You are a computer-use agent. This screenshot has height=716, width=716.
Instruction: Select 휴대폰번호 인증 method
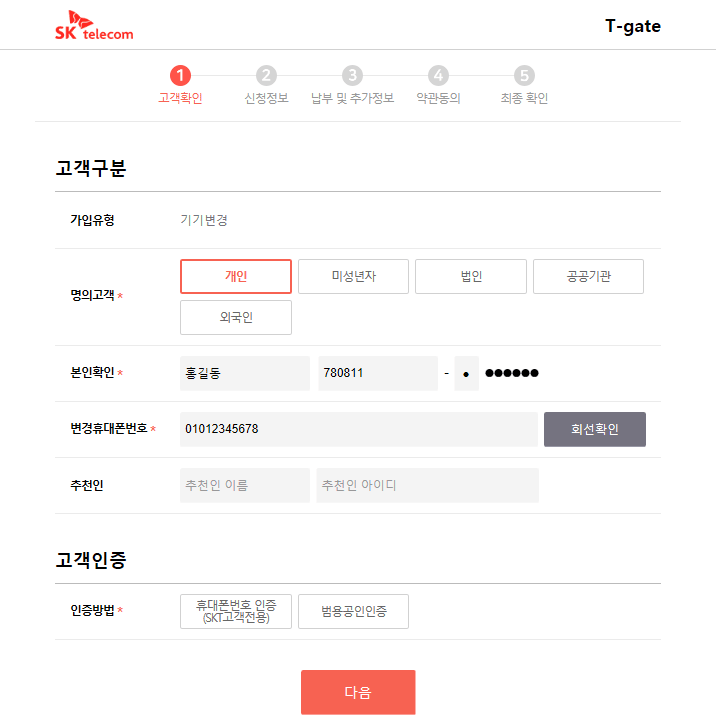236,611
